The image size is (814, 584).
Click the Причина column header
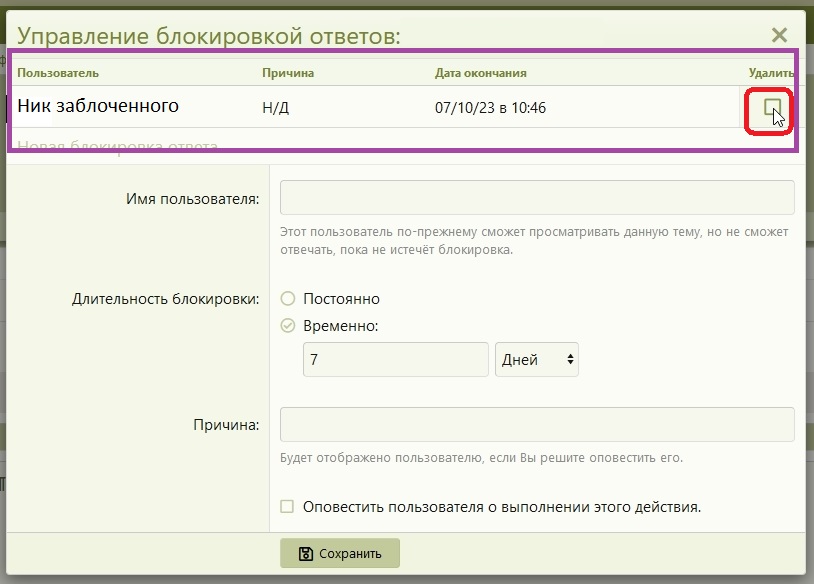click(x=288, y=73)
